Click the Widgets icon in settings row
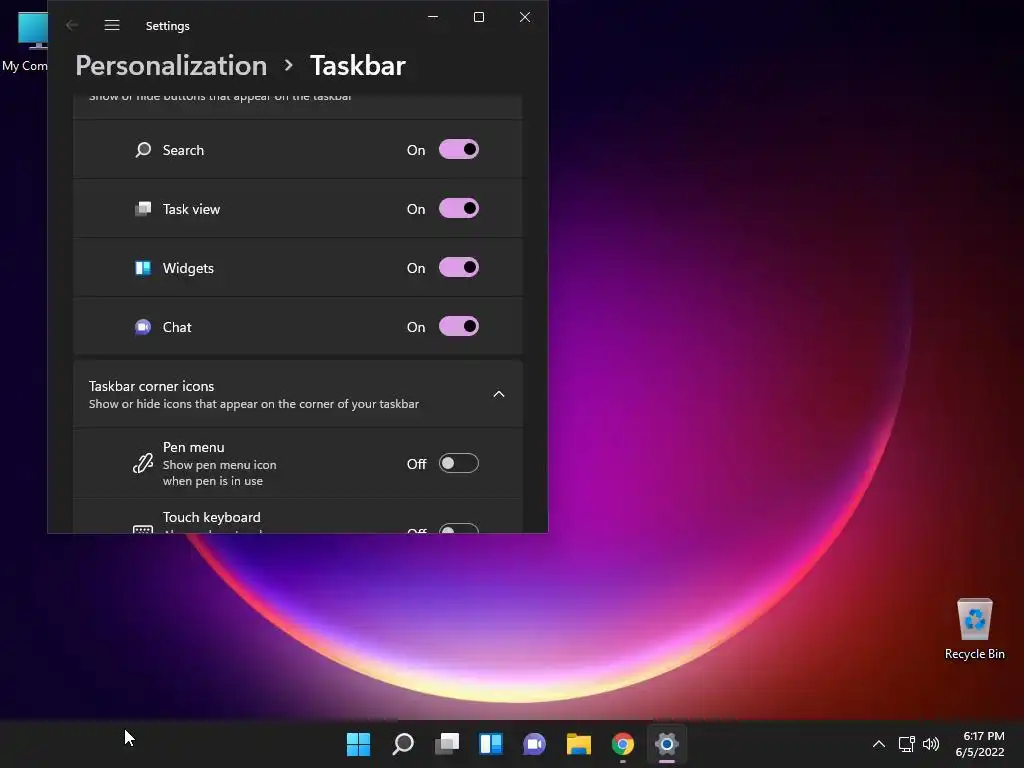The width and height of the screenshot is (1024, 768). (x=143, y=268)
